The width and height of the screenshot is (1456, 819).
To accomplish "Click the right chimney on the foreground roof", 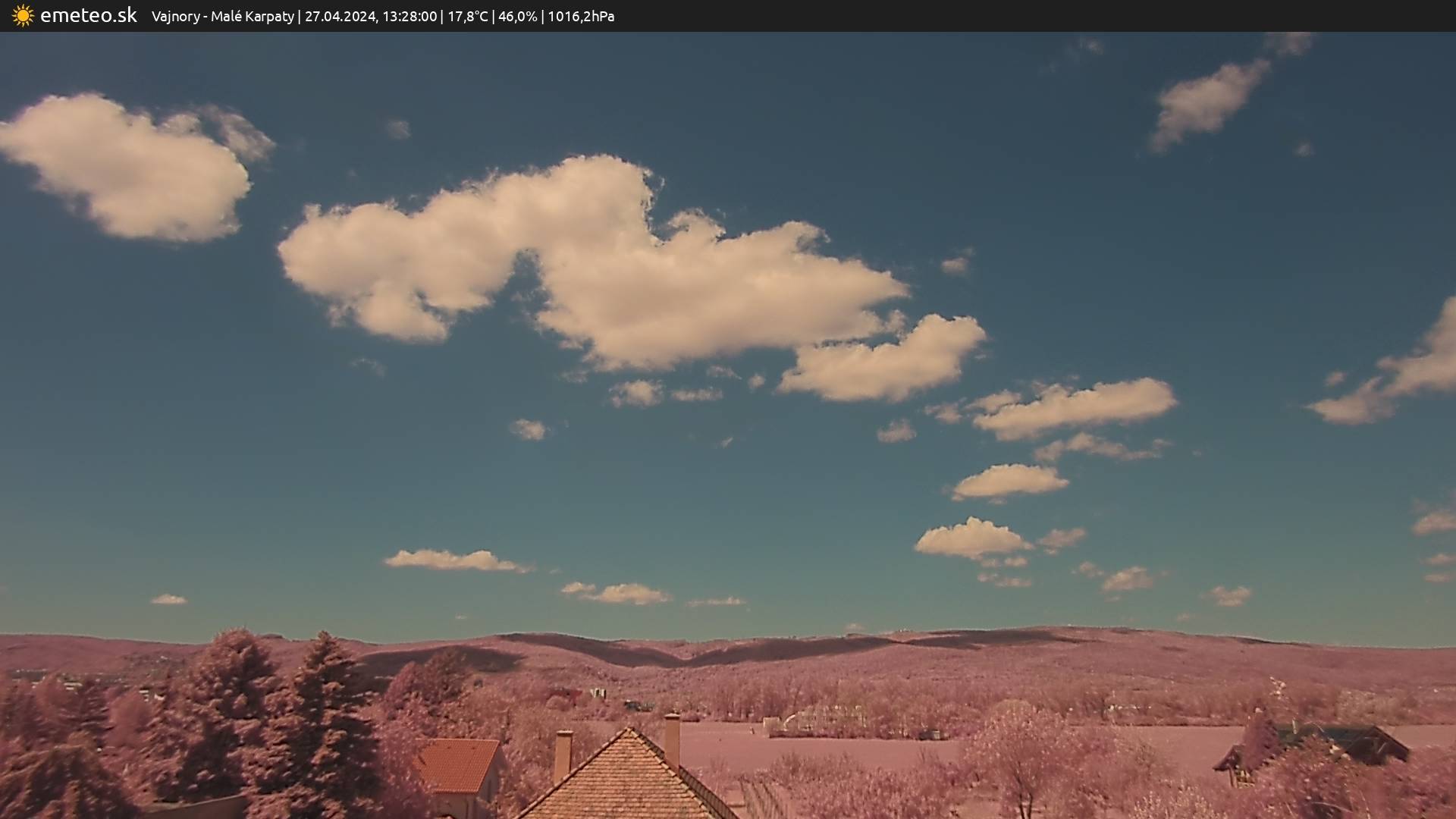I will point(672,739).
